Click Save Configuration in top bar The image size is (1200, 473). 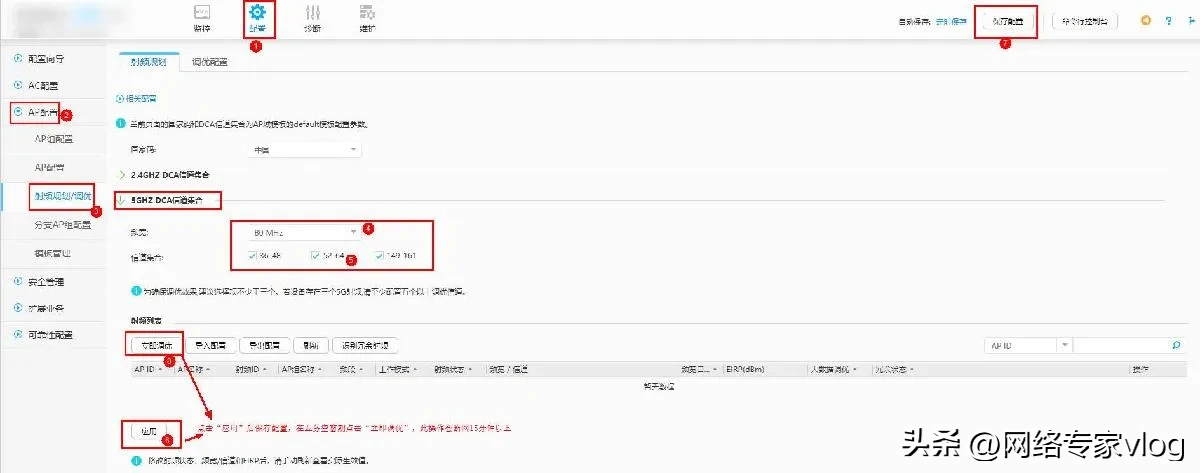pos(1007,20)
